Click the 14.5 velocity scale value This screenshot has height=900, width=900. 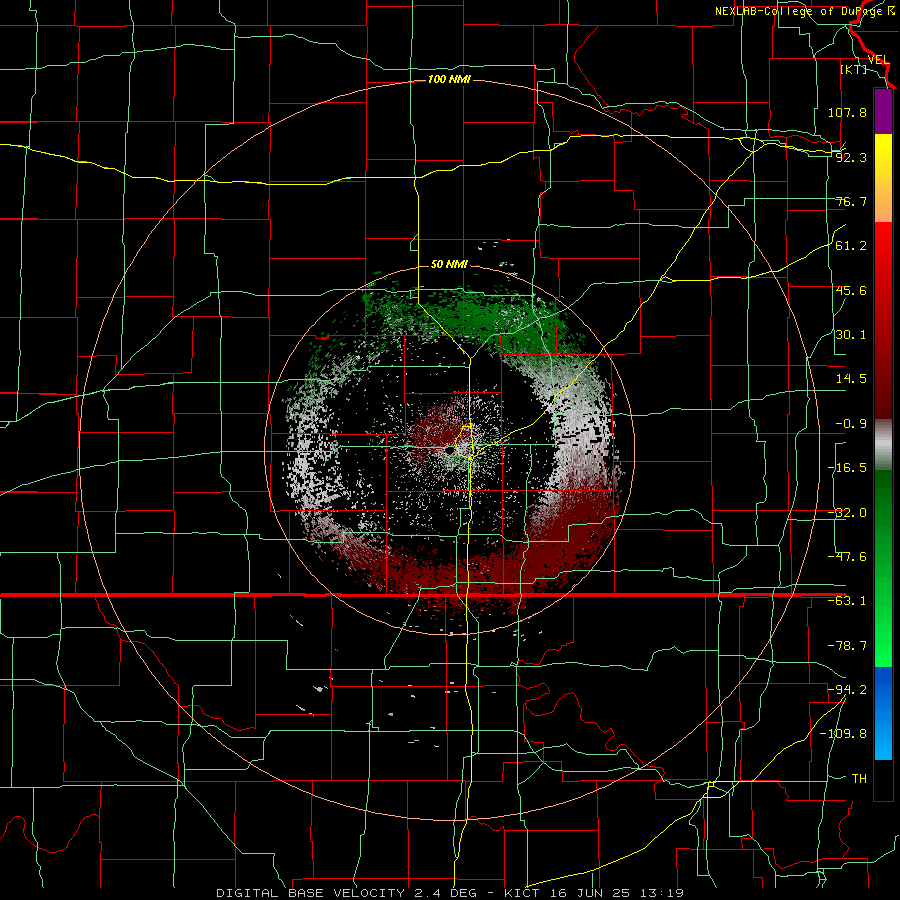point(851,379)
